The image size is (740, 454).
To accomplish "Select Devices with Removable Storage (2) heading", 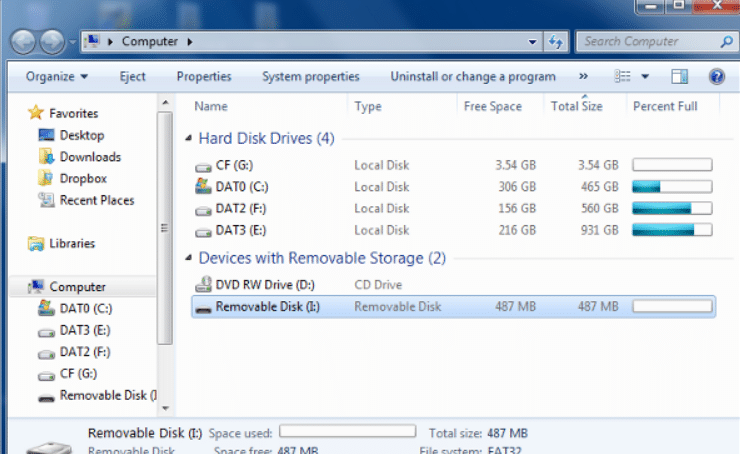I will point(322,259).
